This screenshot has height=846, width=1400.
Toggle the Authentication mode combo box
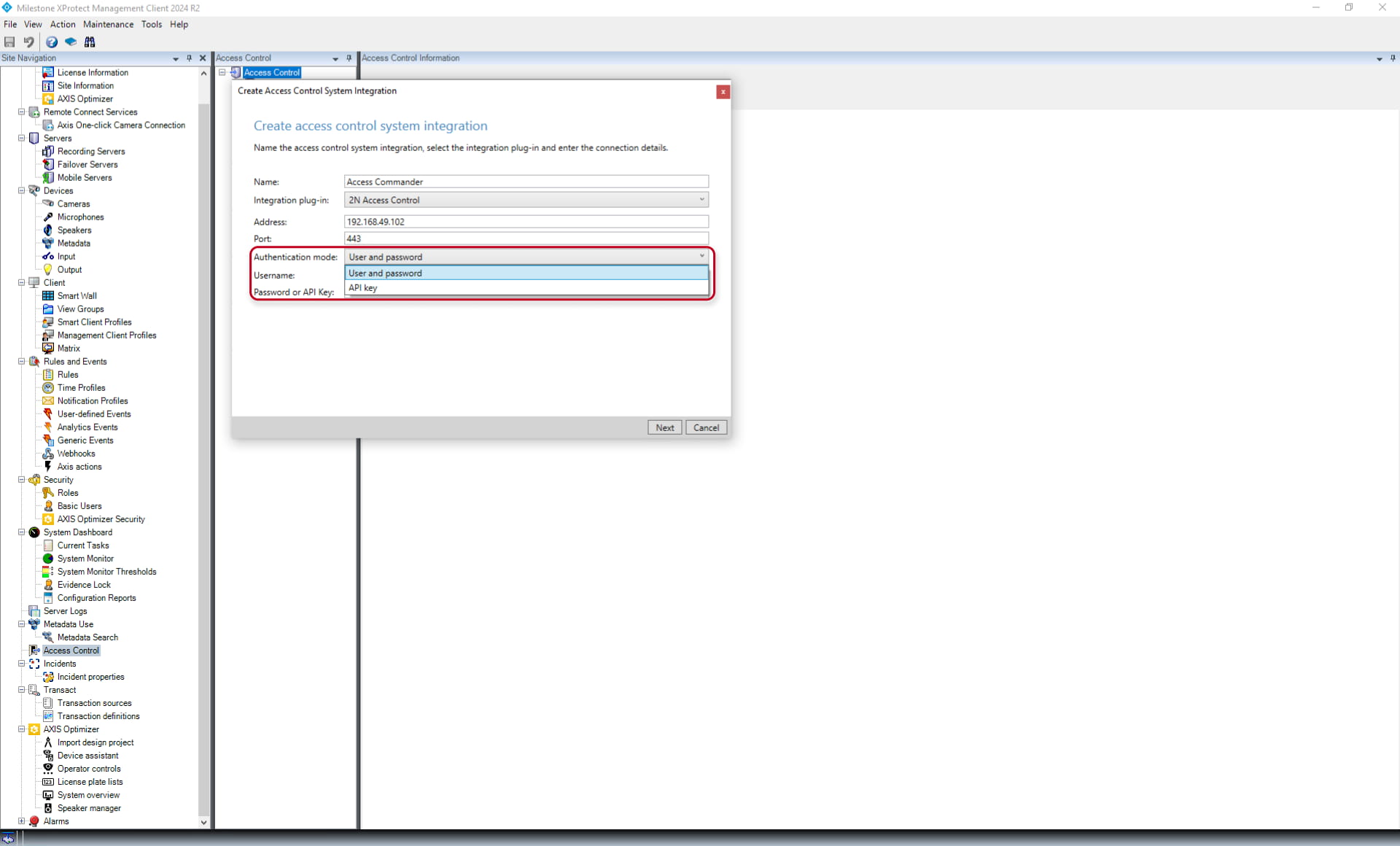[526, 257]
